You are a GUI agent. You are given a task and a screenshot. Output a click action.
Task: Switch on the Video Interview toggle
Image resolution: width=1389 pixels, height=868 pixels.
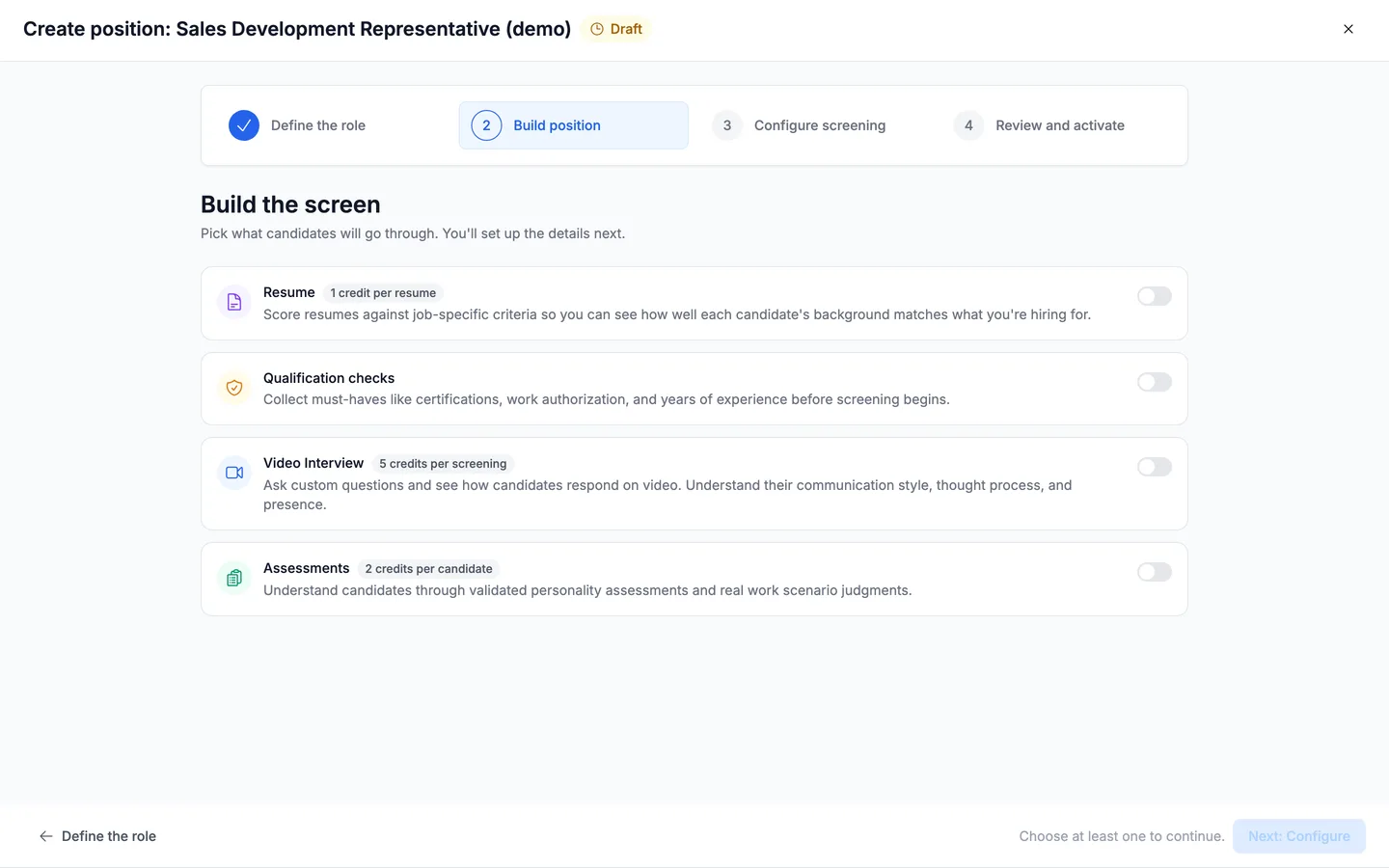pos(1155,467)
